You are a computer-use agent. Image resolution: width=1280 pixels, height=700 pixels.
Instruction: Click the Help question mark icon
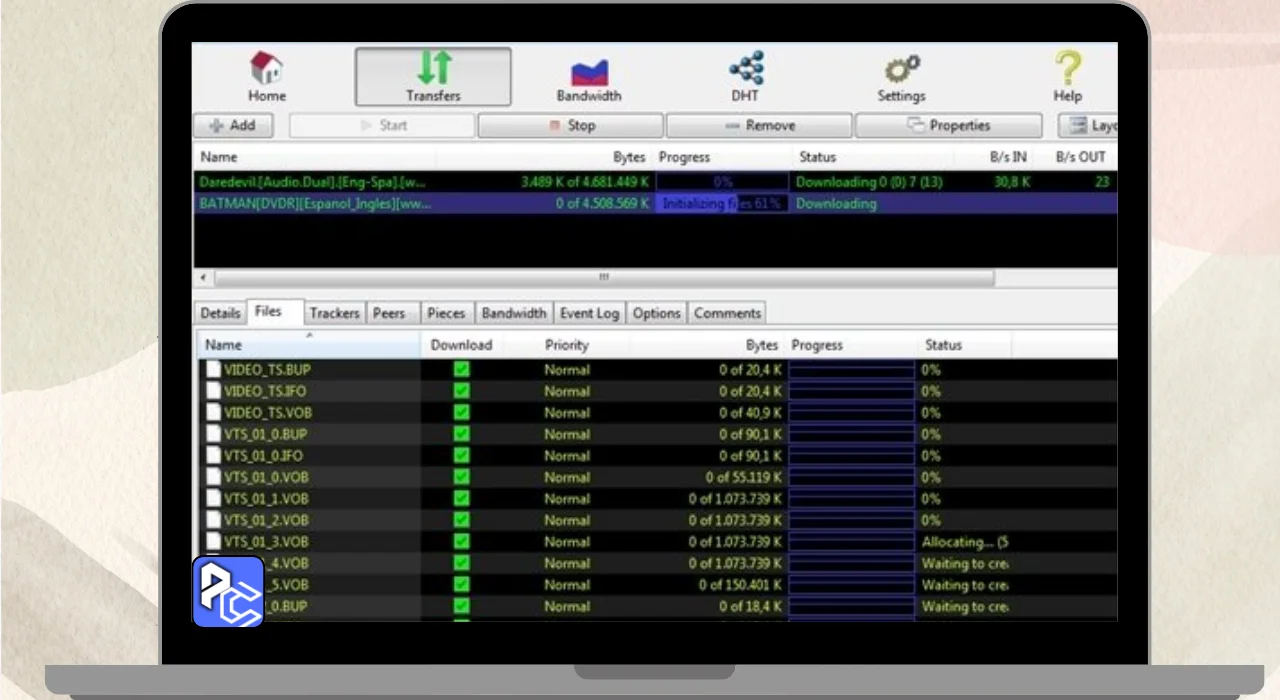coord(1067,68)
